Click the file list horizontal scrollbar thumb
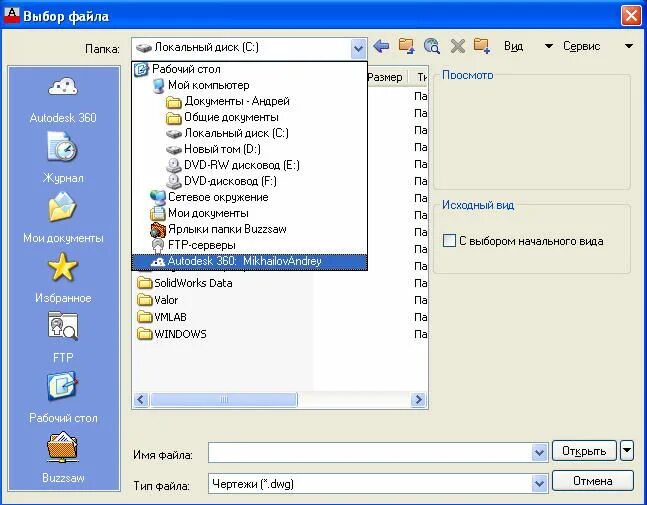 click(224, 399)
